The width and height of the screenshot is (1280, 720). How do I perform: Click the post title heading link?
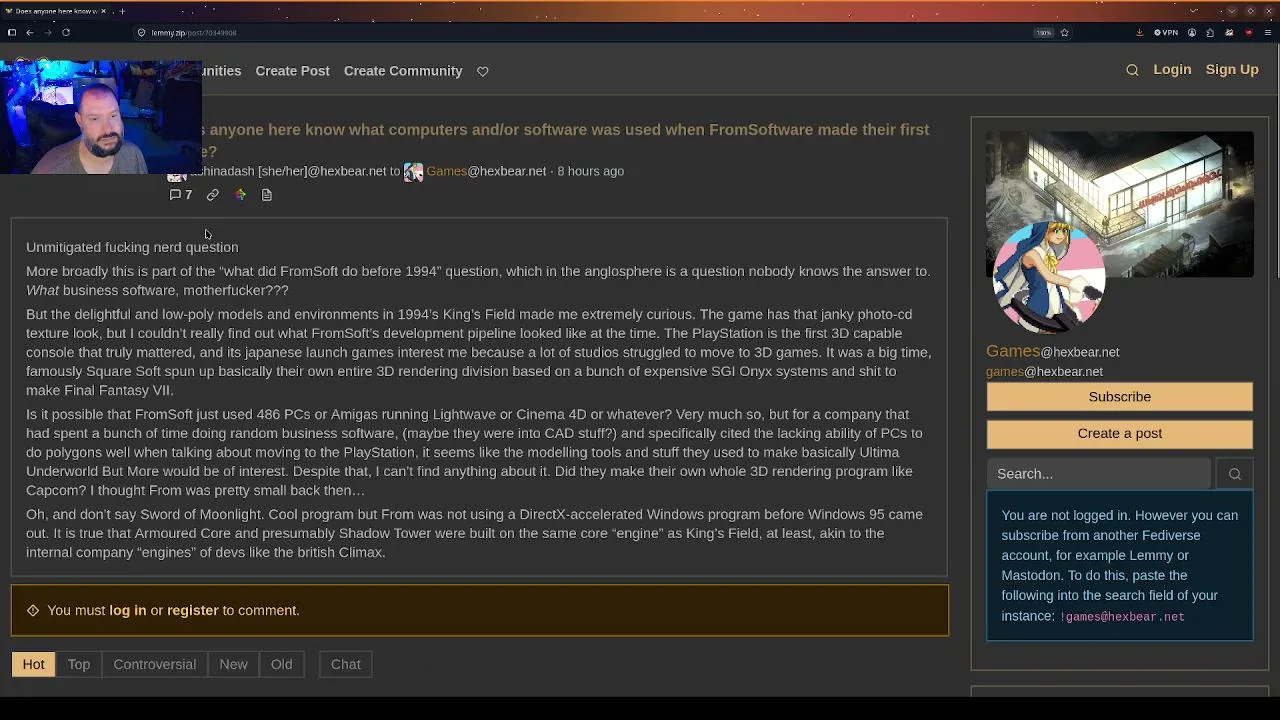[x=565, y=140]
